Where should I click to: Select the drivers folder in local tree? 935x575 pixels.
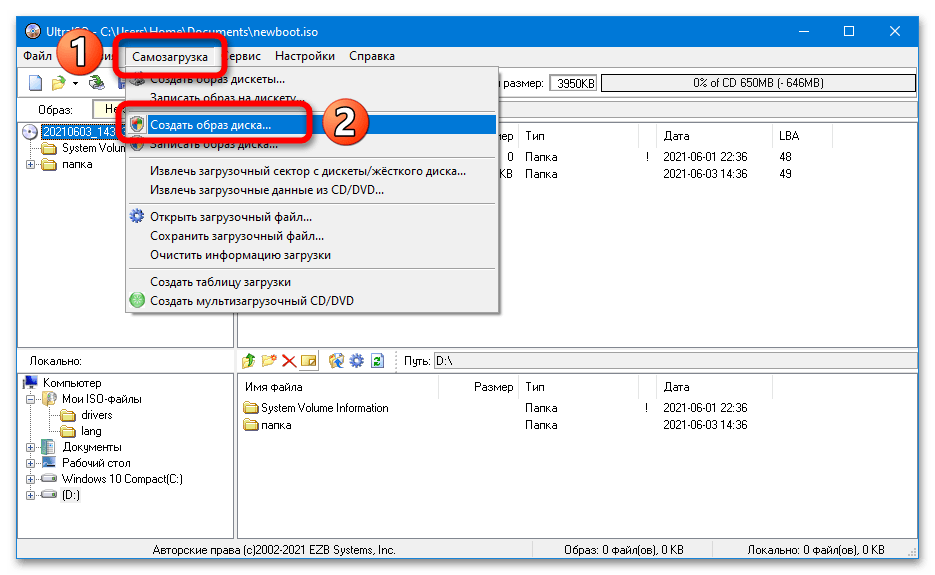click(97, 415)
